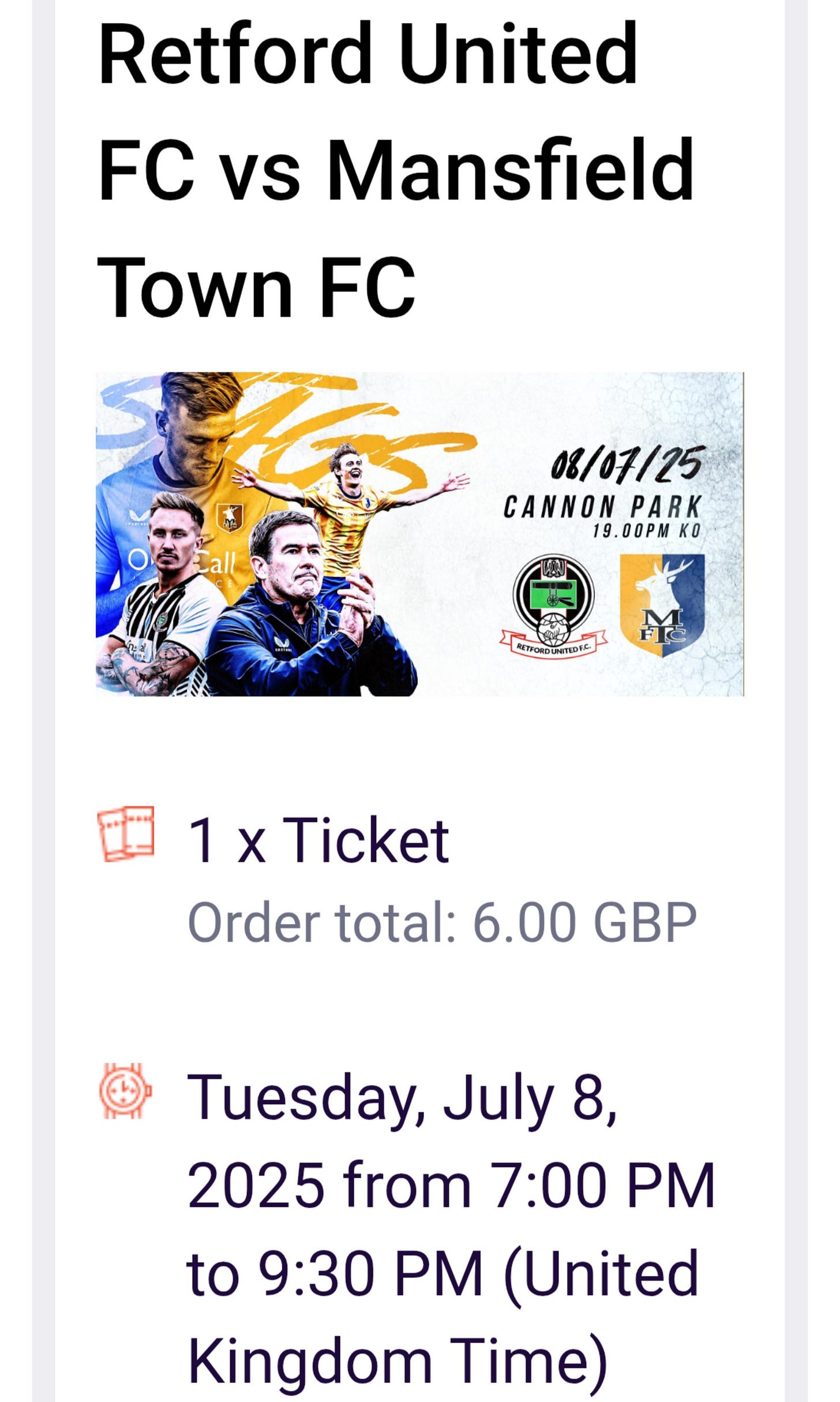
Task: Click 'Mansfield' in the title
Action: coord(510,170)
